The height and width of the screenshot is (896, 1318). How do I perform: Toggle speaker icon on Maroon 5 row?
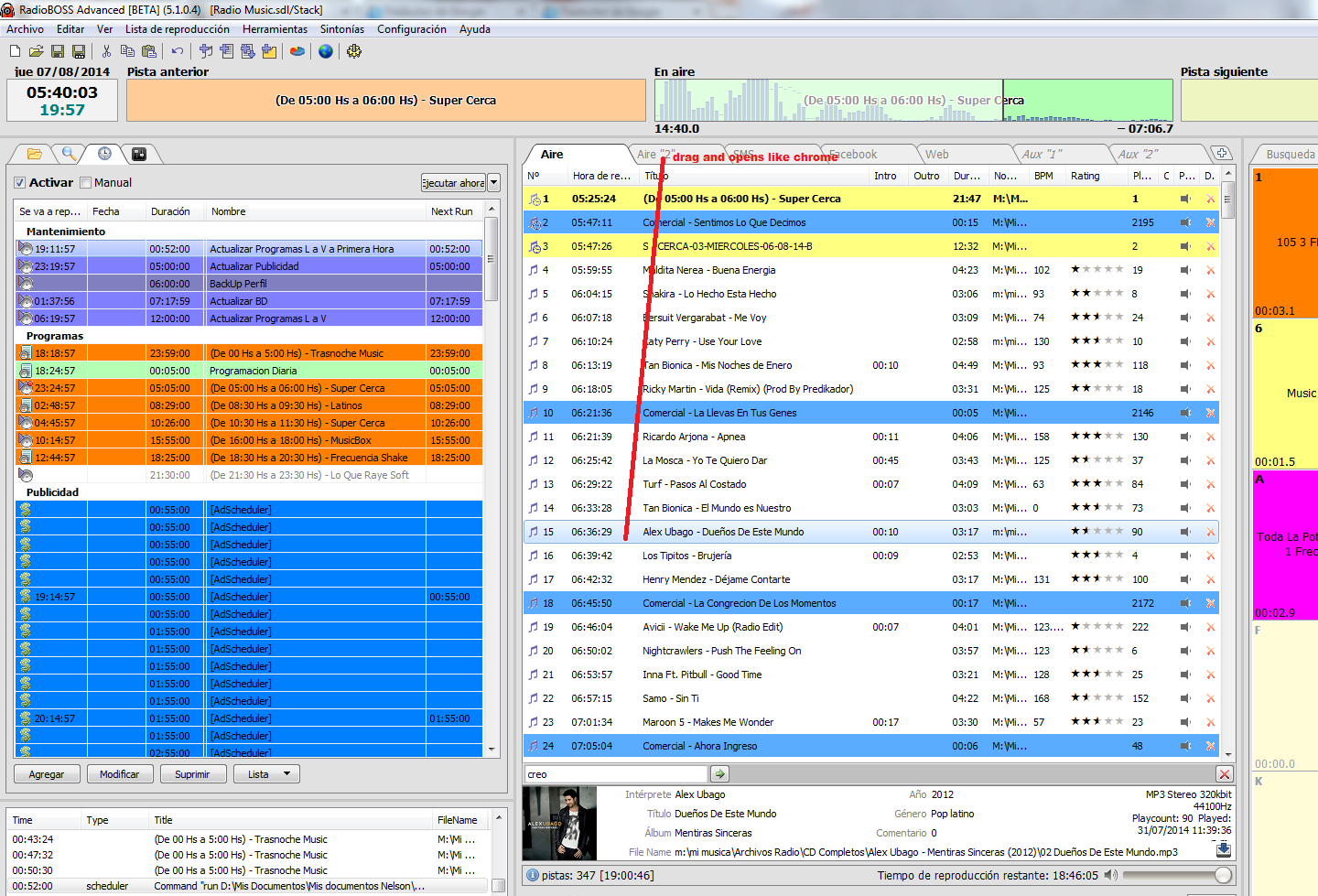pyautogui.click(x=1185, y=722)
